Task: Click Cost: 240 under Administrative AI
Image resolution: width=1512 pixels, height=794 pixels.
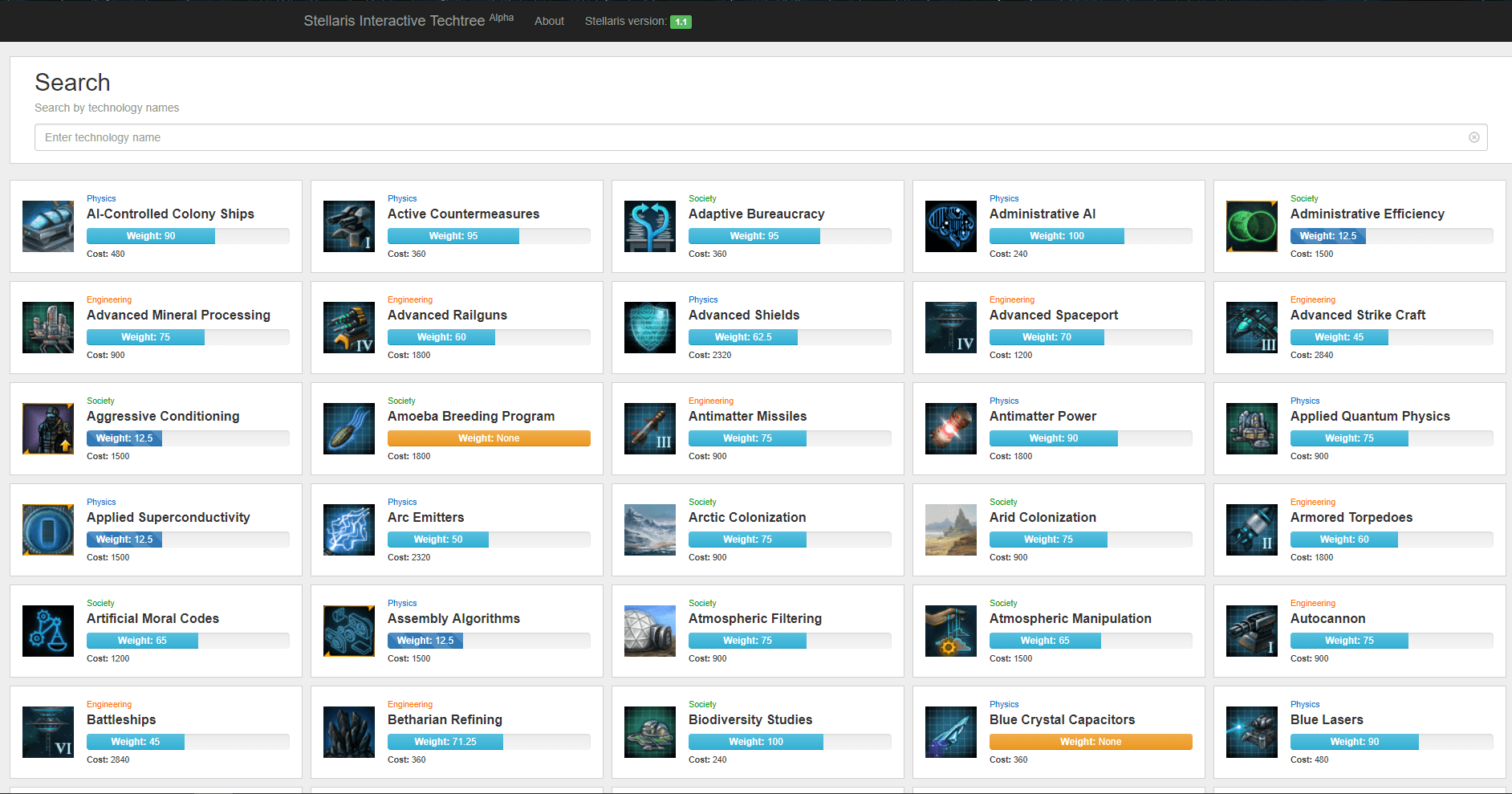Action: click(1008, 254)
